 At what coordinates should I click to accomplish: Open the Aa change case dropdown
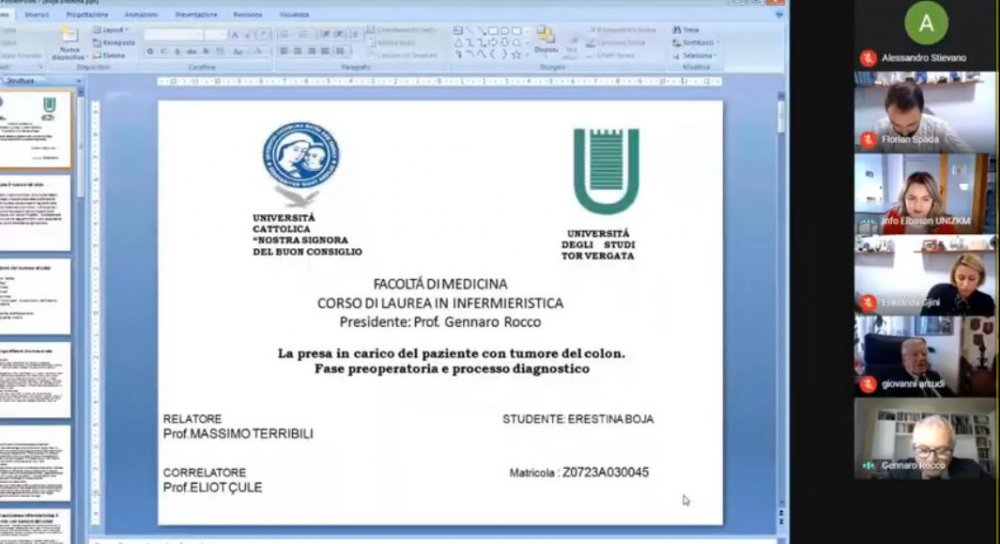(239, 51)
